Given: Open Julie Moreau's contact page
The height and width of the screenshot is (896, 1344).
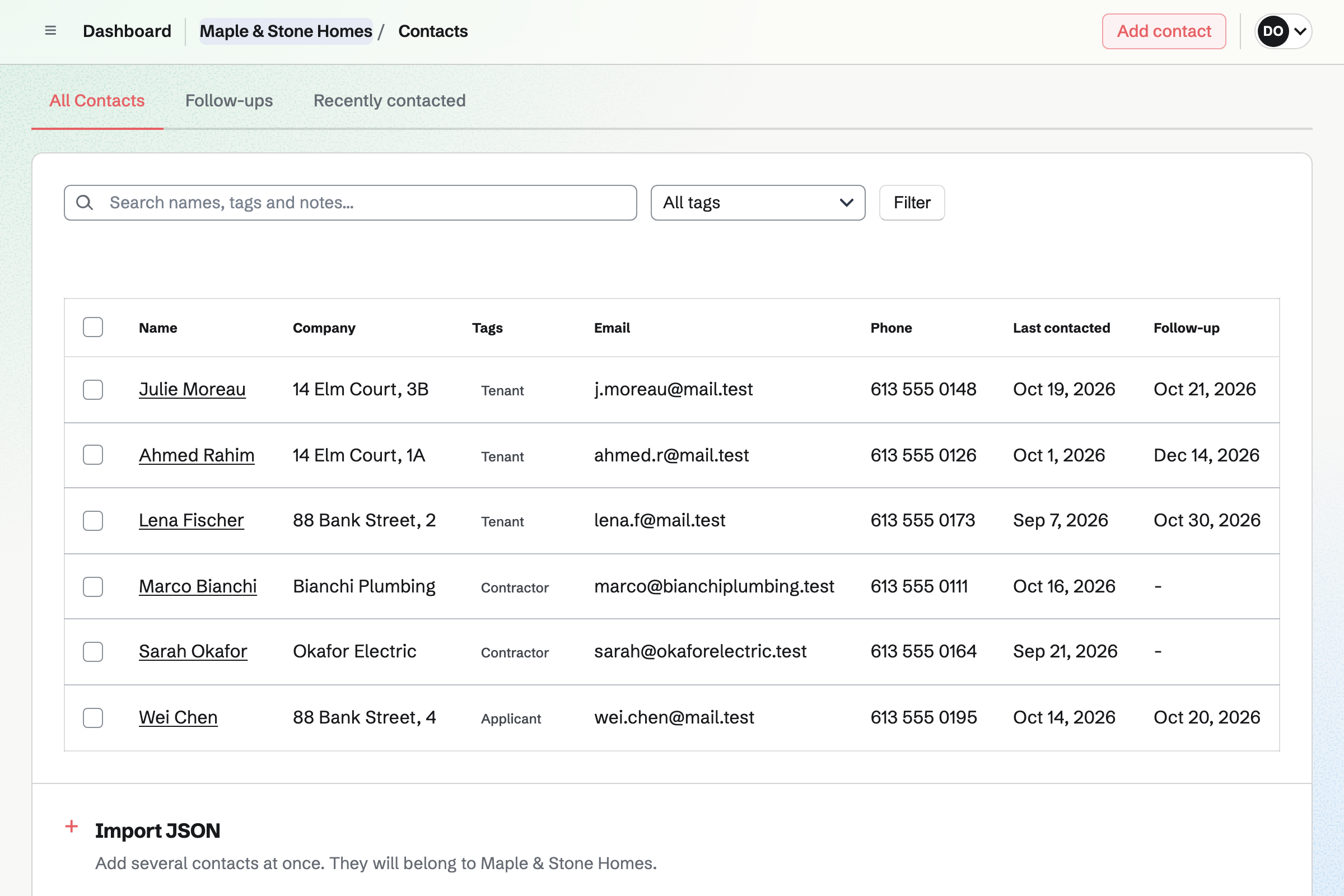Looking at the screenshot, I should click(192, 389).
